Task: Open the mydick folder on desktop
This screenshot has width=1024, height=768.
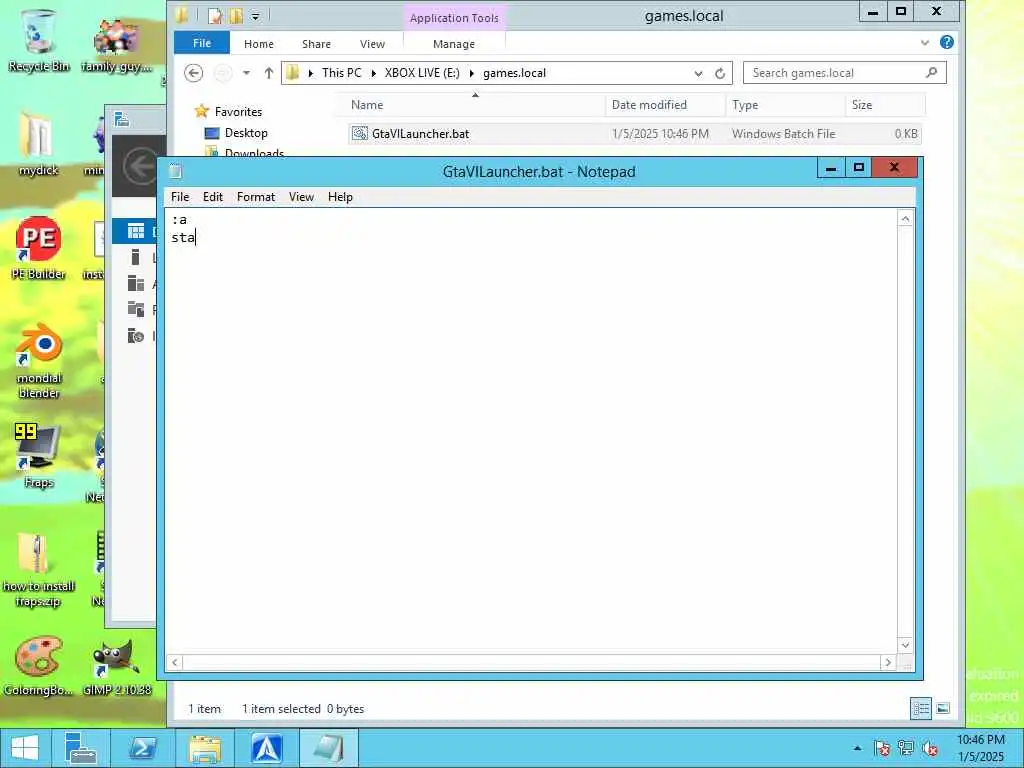Action: click(x=39, y=144)
